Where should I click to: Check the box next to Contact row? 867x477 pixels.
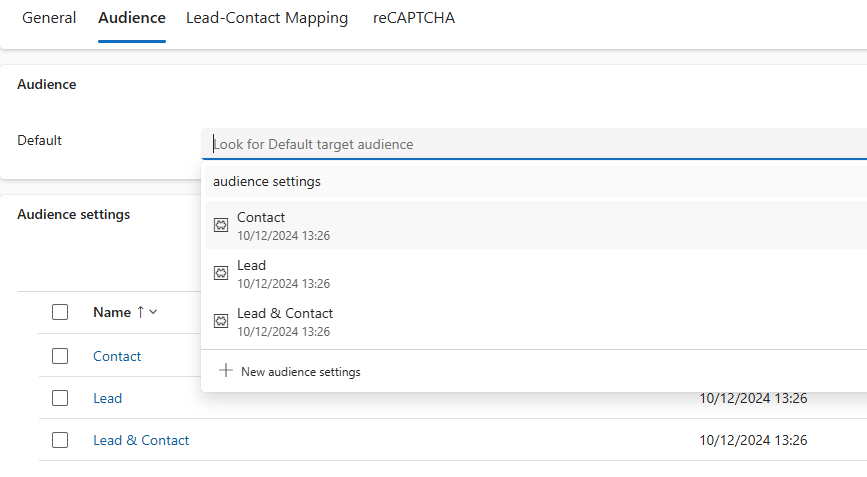[x=60, y=356]
